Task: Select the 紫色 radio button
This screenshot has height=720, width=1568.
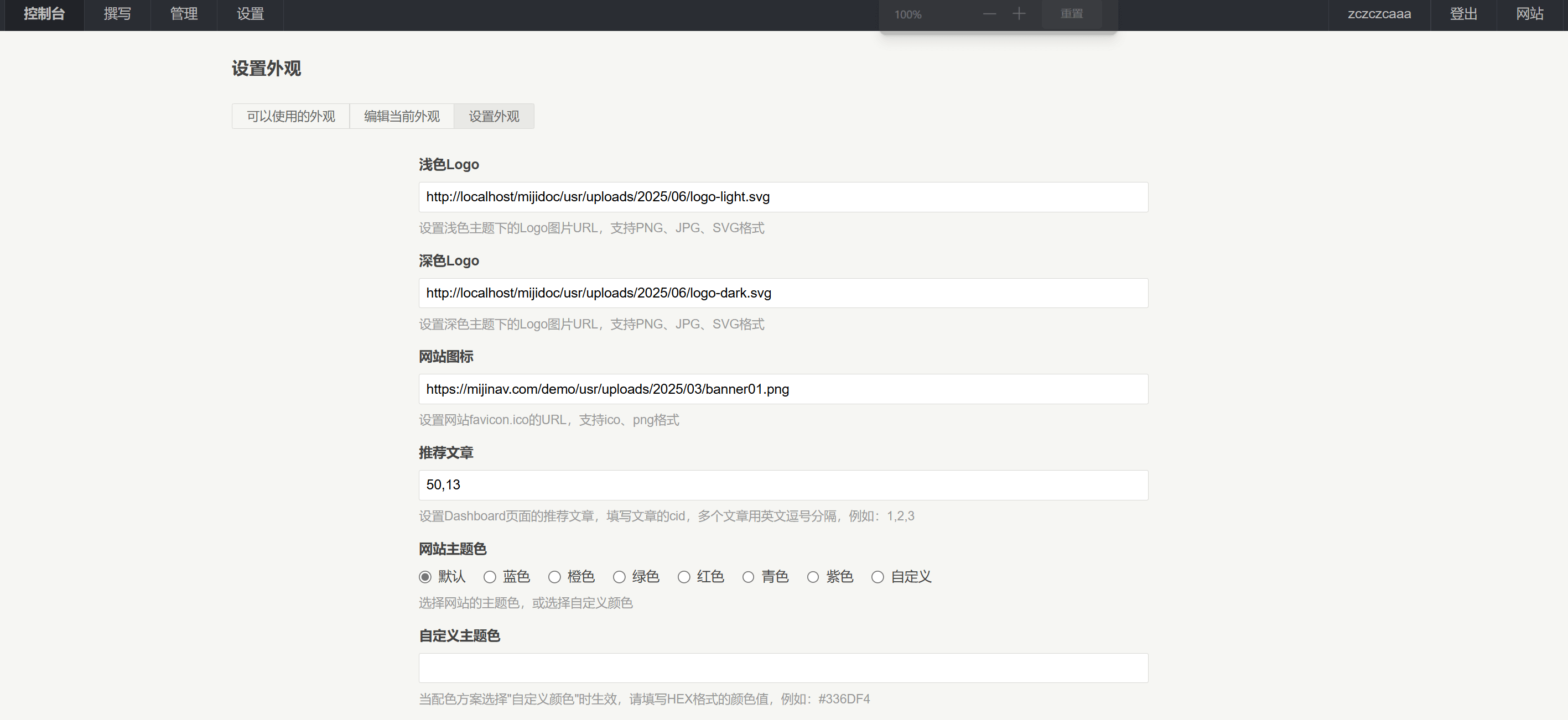Action: pos(813,577)
